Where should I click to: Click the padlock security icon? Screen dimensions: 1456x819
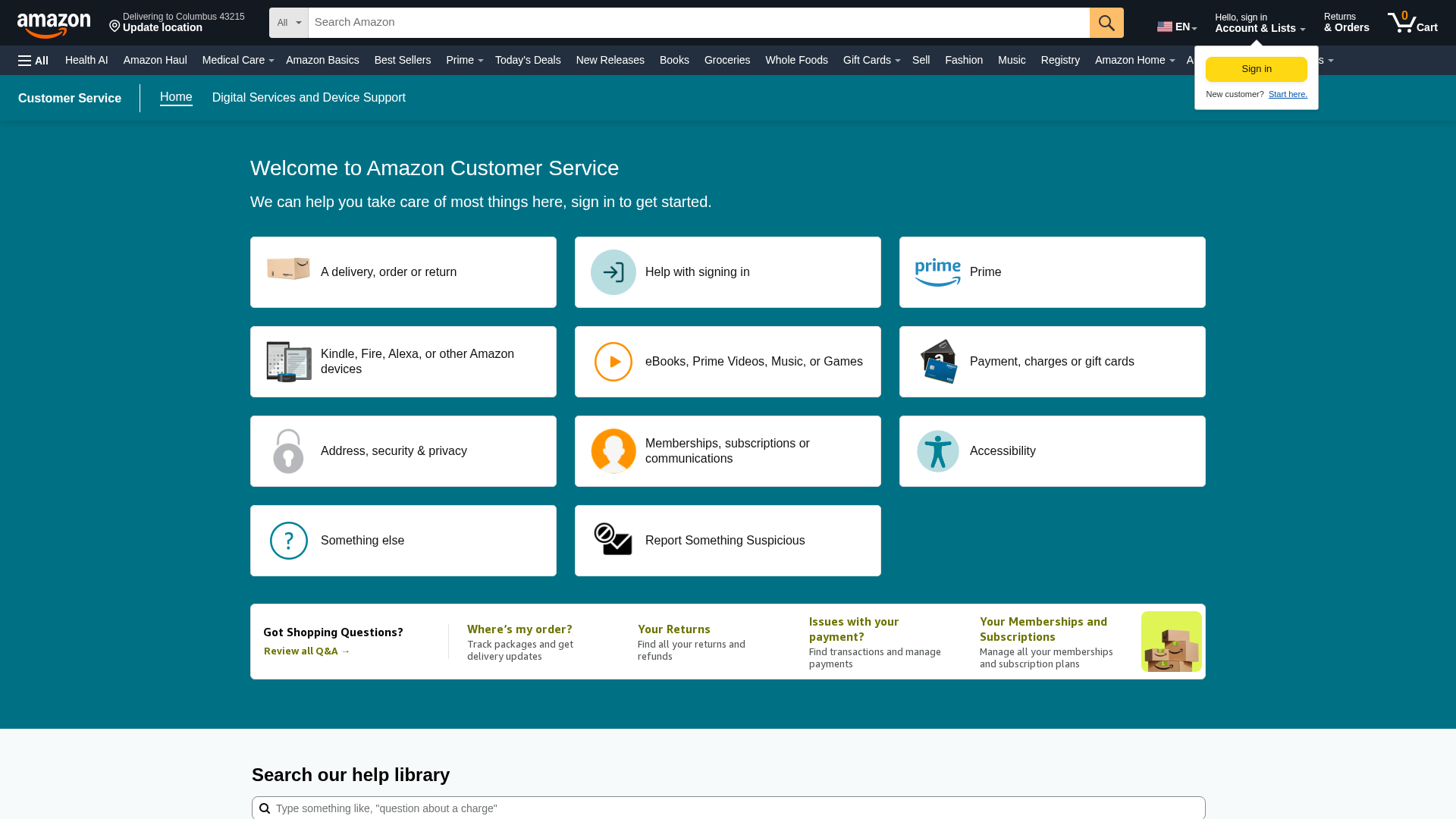pyautogui.click(x=288, y=451)
